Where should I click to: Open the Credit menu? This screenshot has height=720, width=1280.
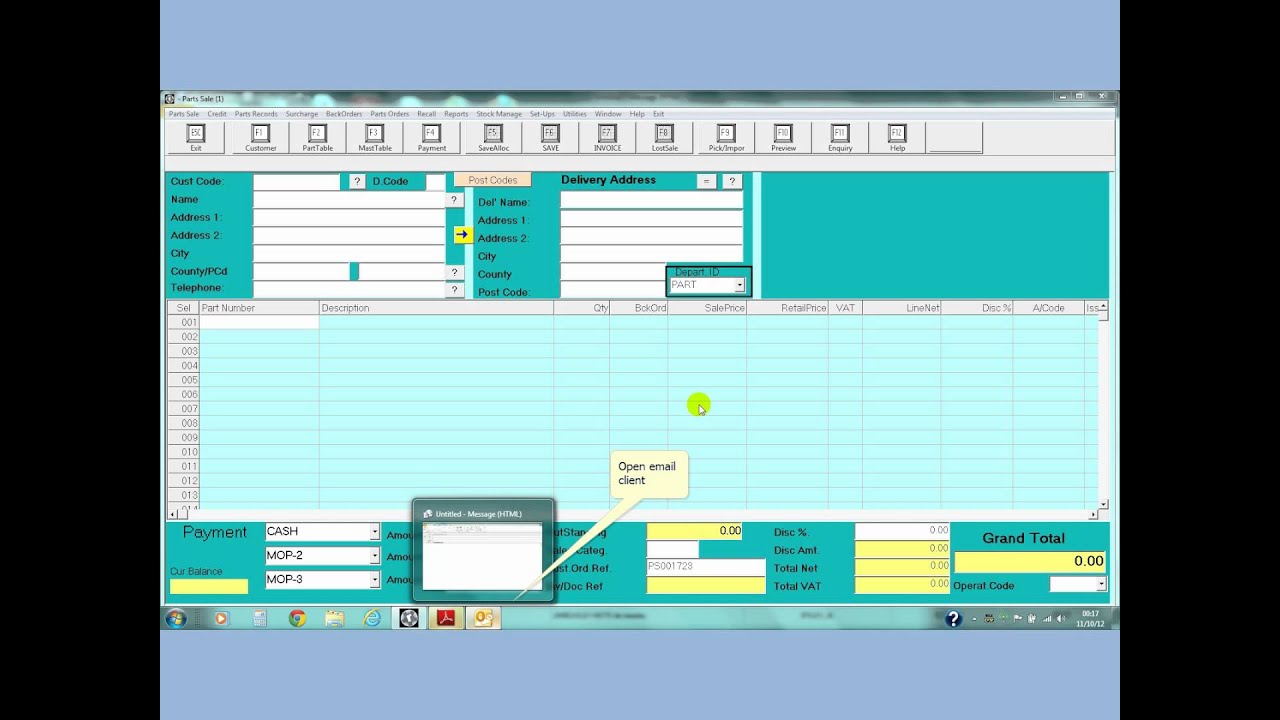point(217,114)
